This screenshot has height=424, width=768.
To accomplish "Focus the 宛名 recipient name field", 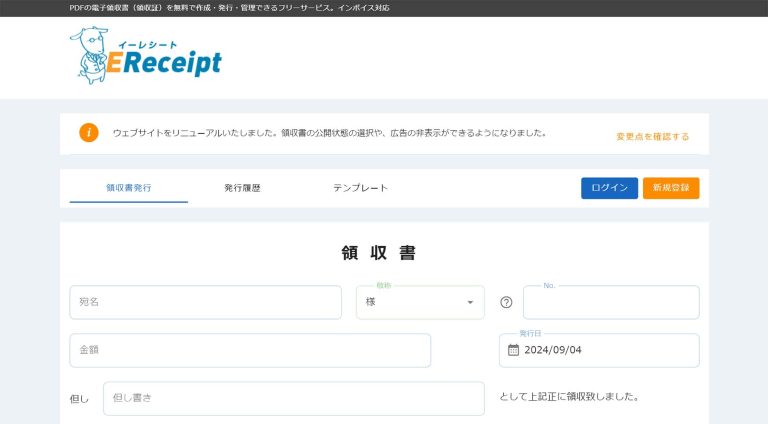I will [x=206, y=303].
